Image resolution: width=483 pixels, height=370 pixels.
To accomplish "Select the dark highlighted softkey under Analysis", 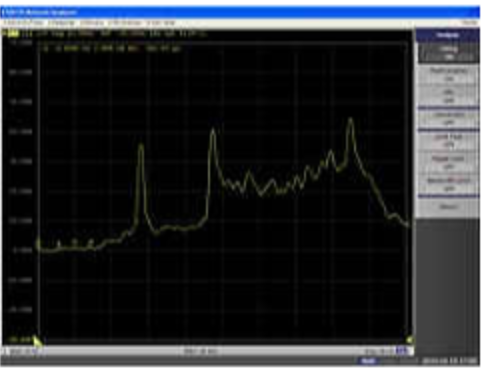I will pyautogui.click(x=447, y=53).
